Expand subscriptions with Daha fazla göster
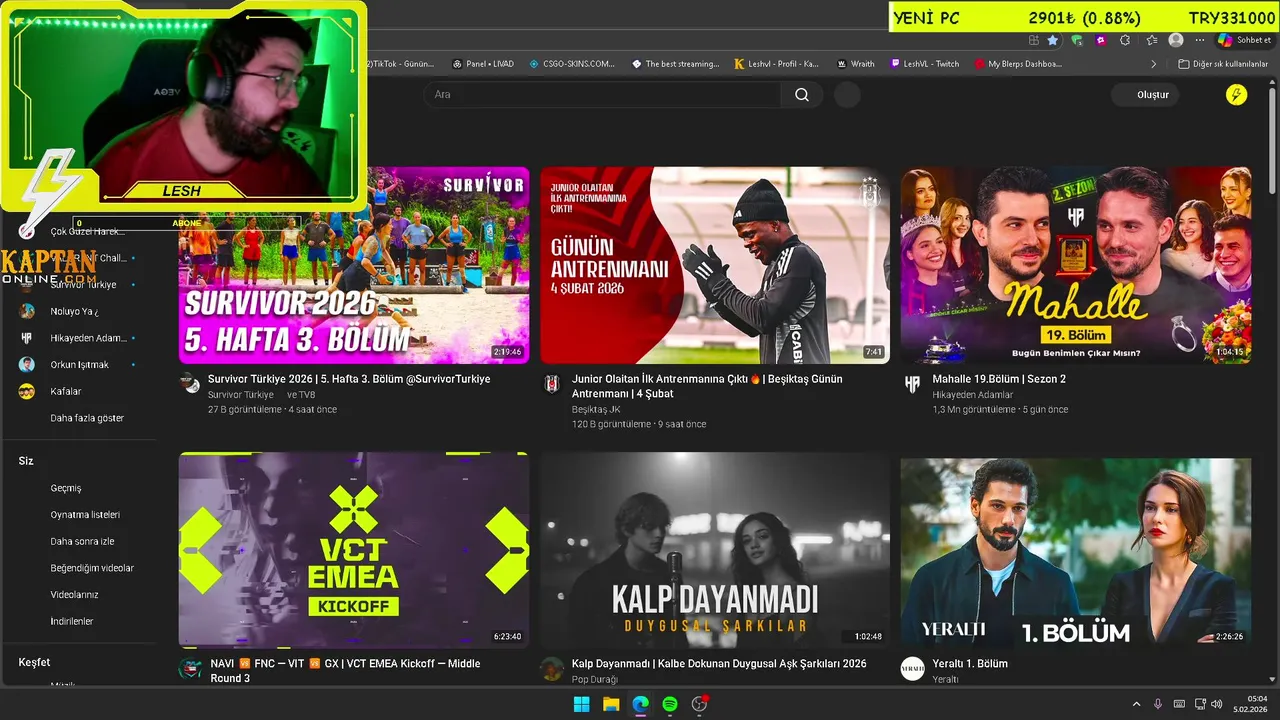 87,418
